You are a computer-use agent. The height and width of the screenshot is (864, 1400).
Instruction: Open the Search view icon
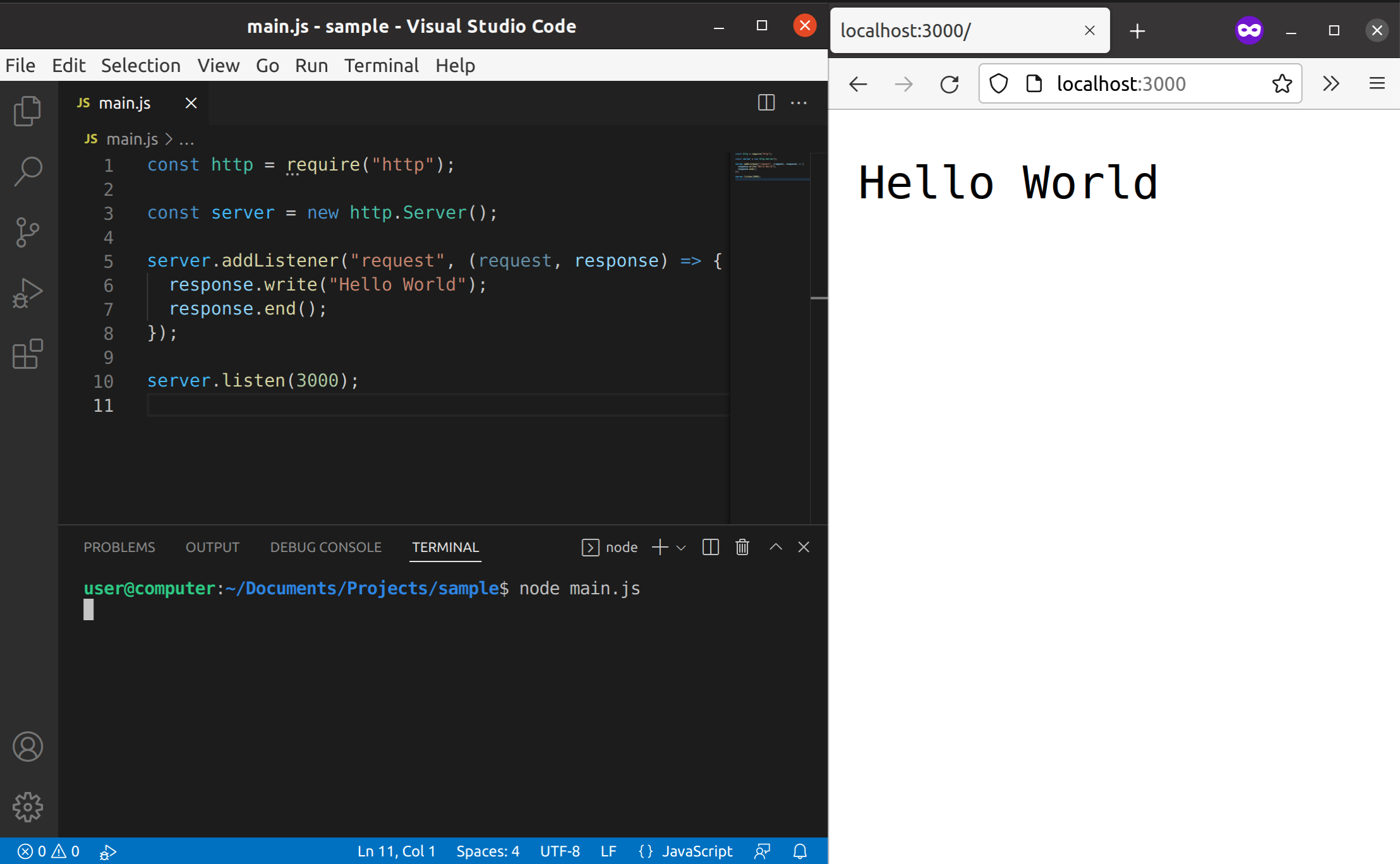click(x=28, y=171)
